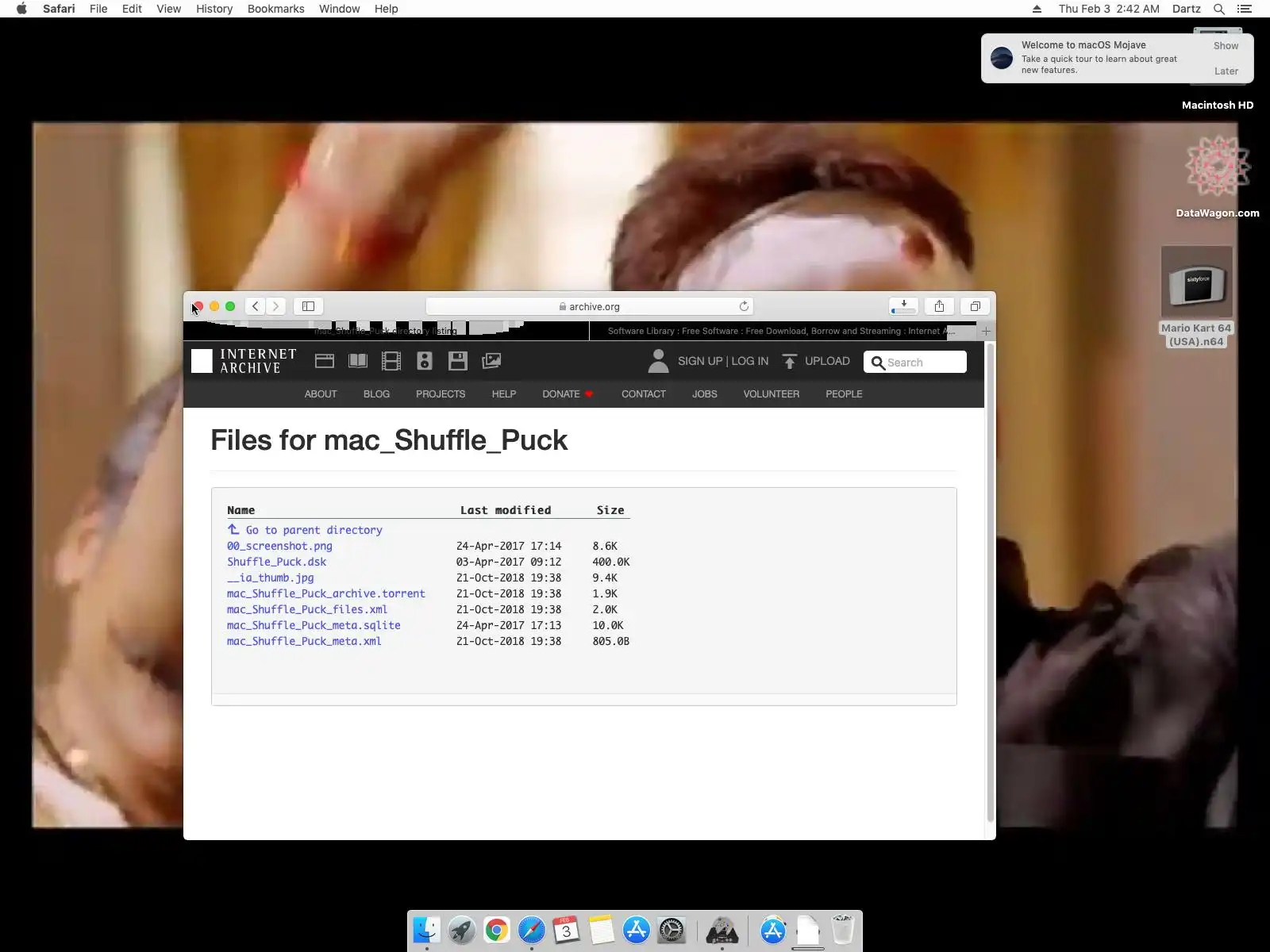Open Notification Center in the menu bar

tap(1245, 9)
